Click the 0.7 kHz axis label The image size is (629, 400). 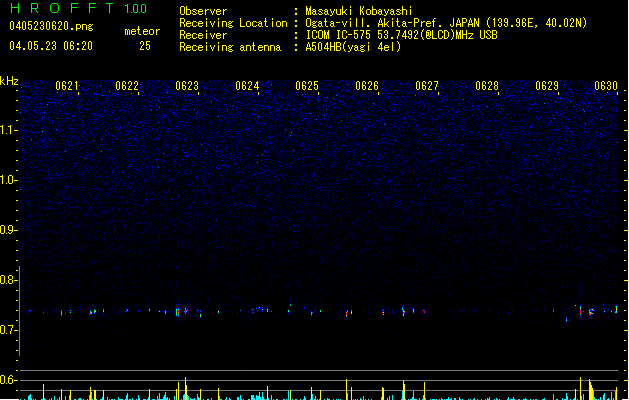9,330
